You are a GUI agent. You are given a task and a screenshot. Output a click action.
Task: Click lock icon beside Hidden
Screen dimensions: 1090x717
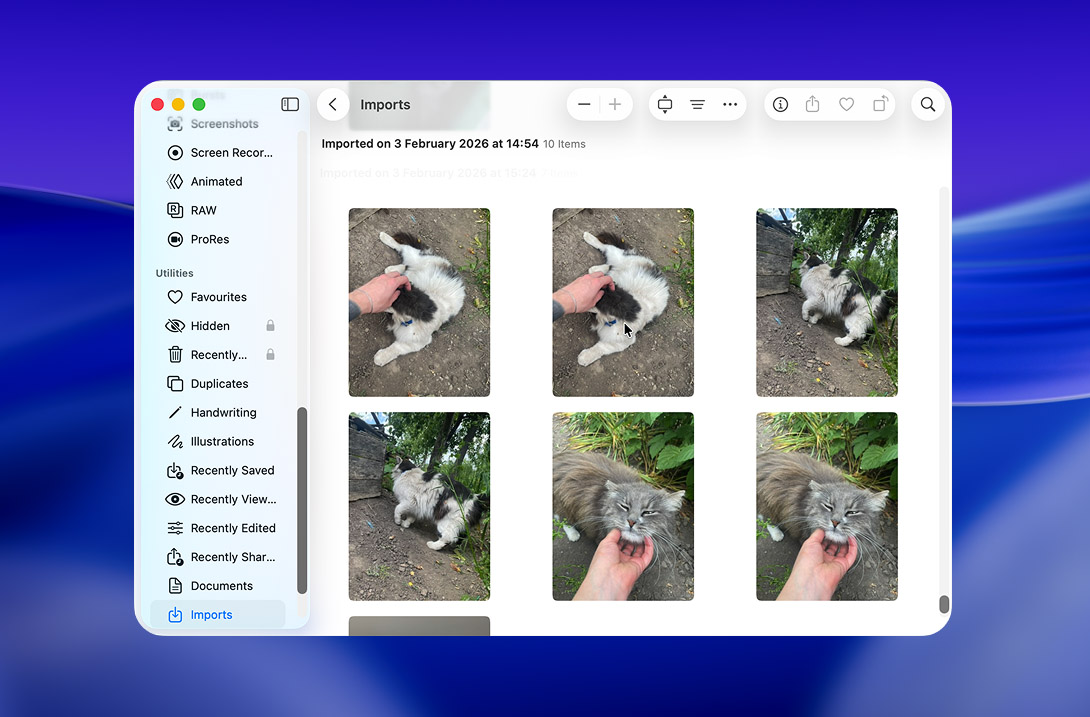pyautogui.click(x=270, y=325)
